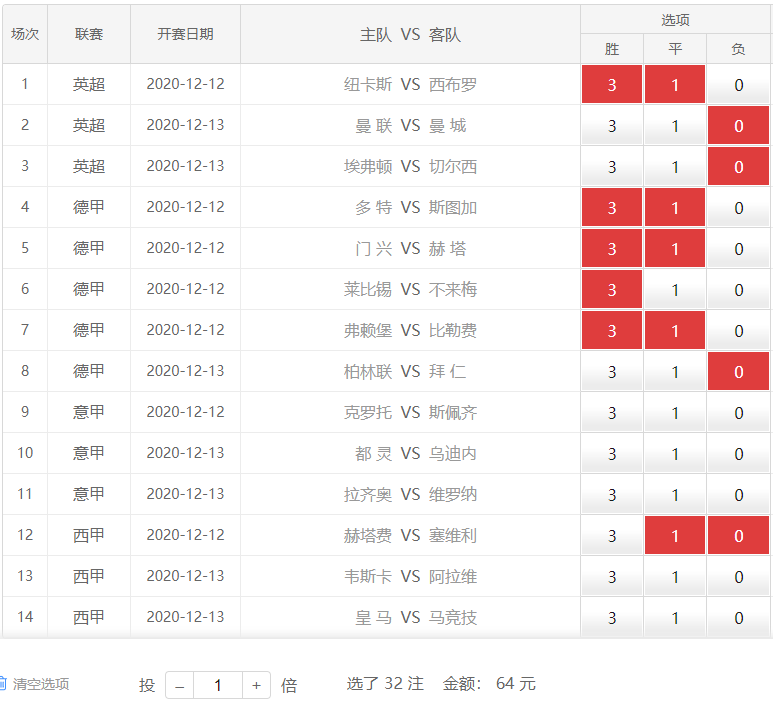Select loss (0) for 拉齐奥 VS 维罗纳
The width and height of the screenshot is (773, 708).
pos(738,495)
